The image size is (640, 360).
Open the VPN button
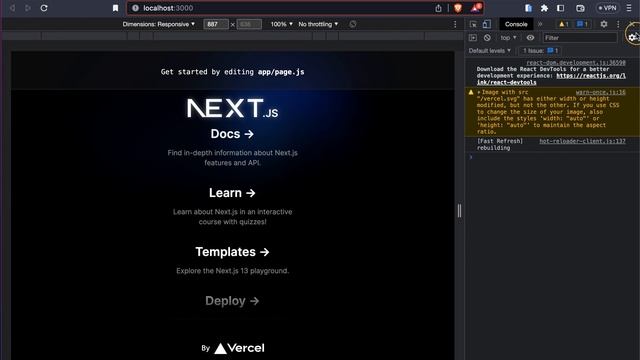[x=607, y=8]
